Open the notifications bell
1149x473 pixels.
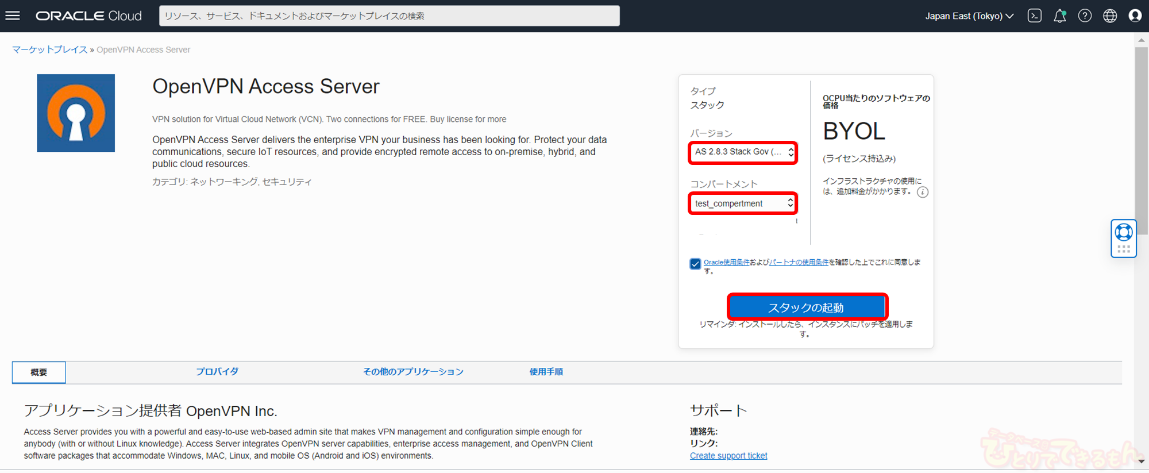click(x=1060, y=16)
